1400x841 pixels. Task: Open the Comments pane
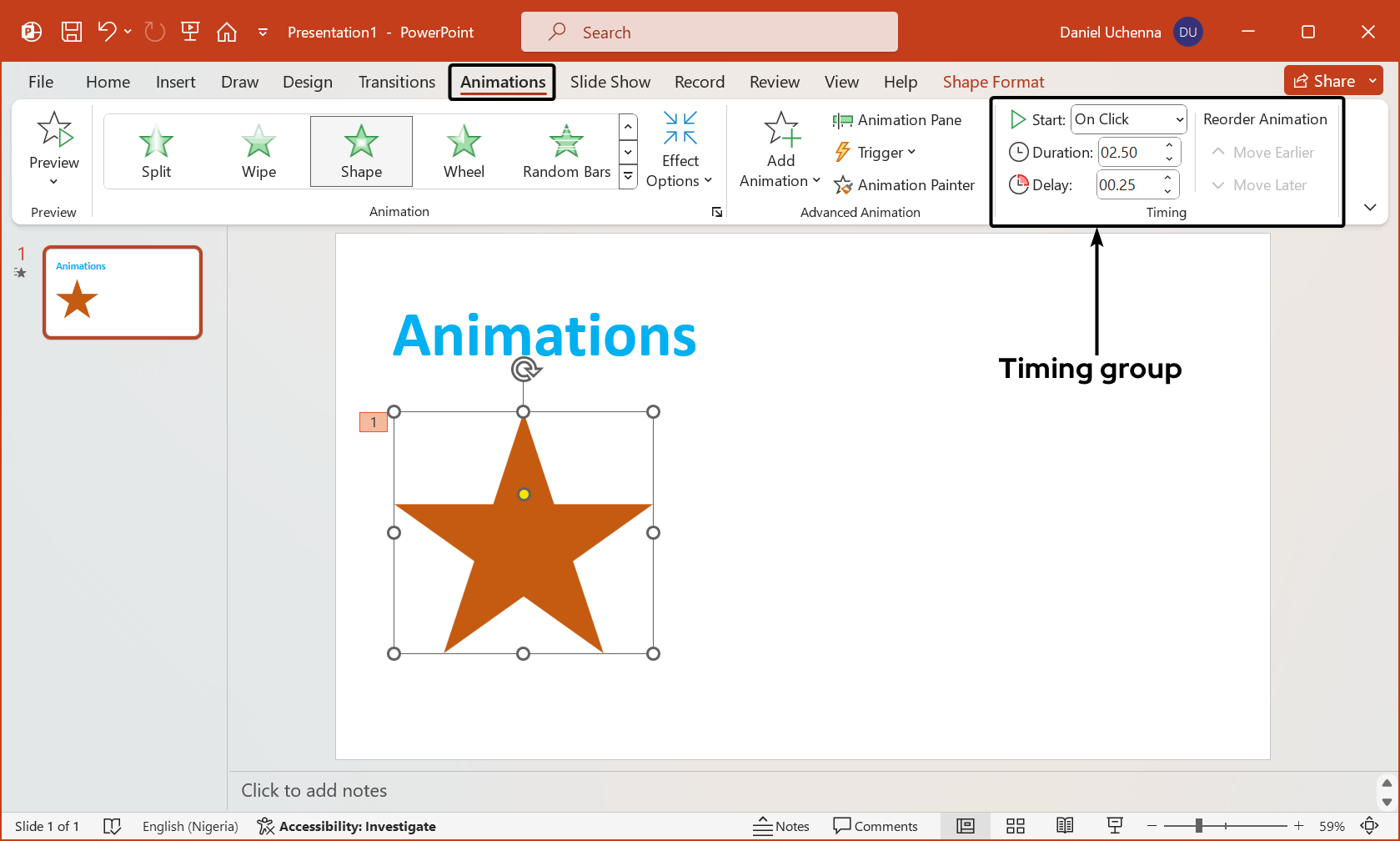coord(876,826)
